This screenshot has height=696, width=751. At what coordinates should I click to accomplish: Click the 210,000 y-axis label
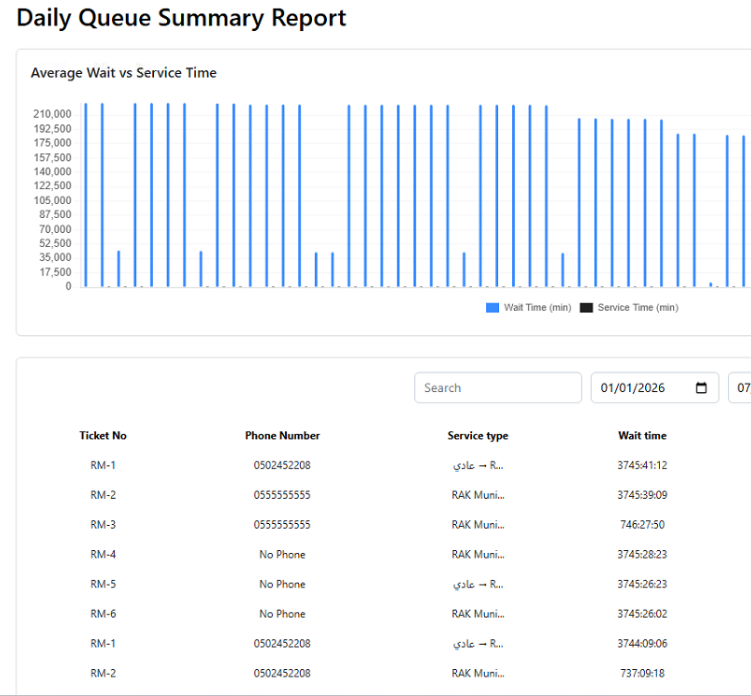[52, 114]
